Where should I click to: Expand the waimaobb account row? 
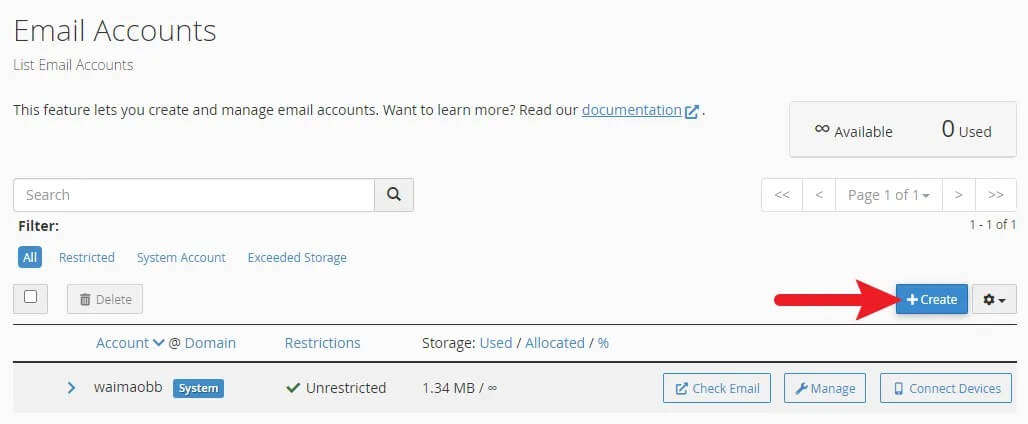point(71,388)
